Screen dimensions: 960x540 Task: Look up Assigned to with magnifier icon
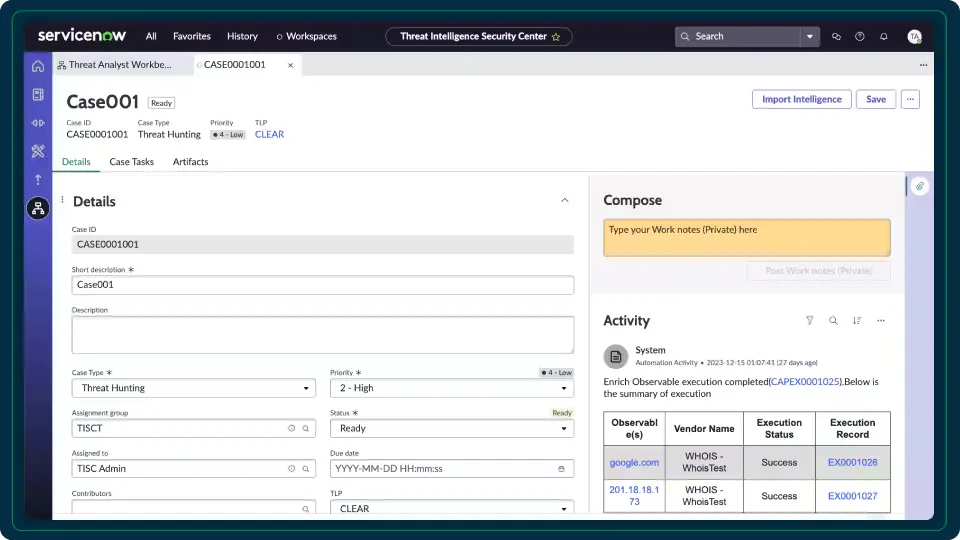[306, 469]
